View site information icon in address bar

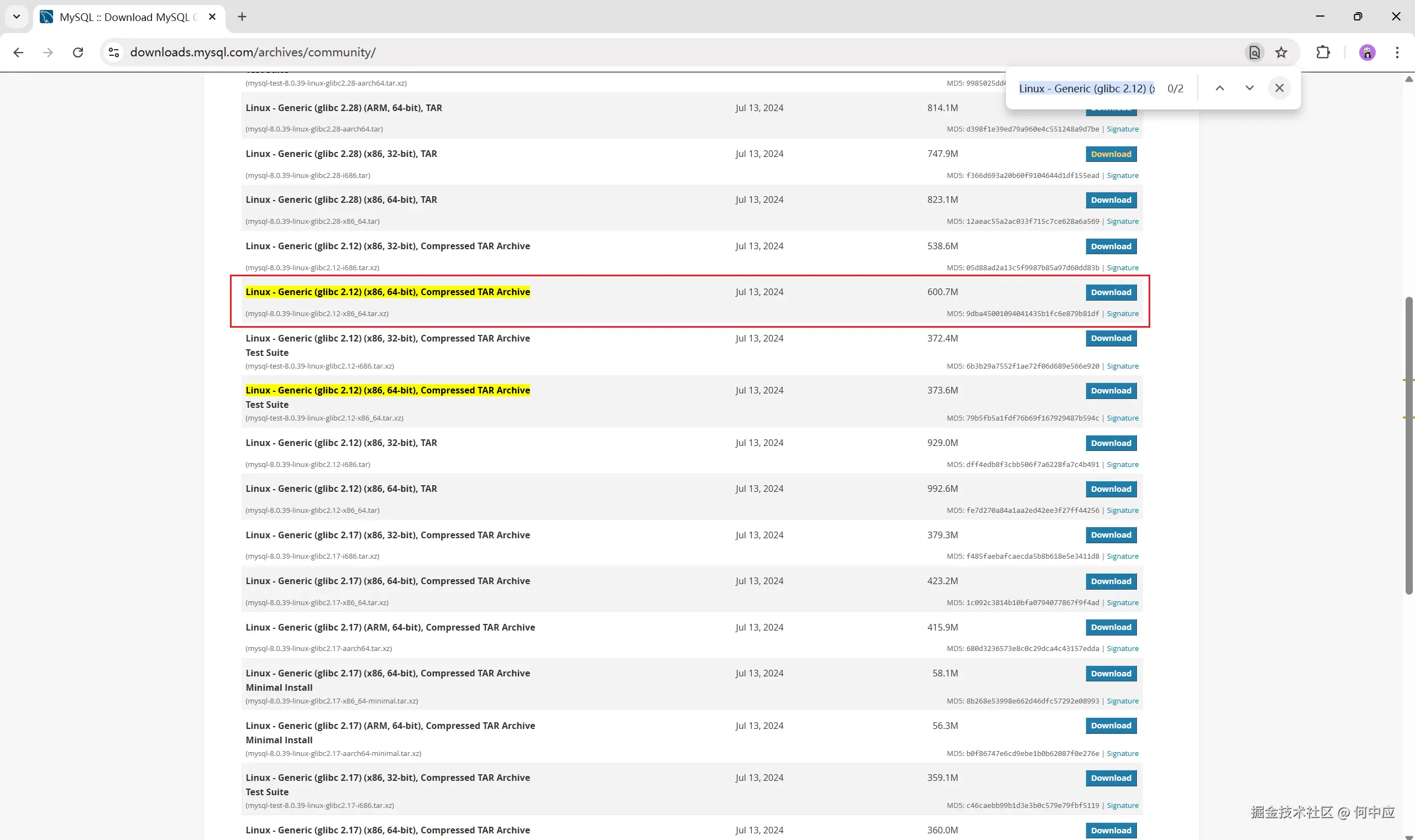[114, 53]
